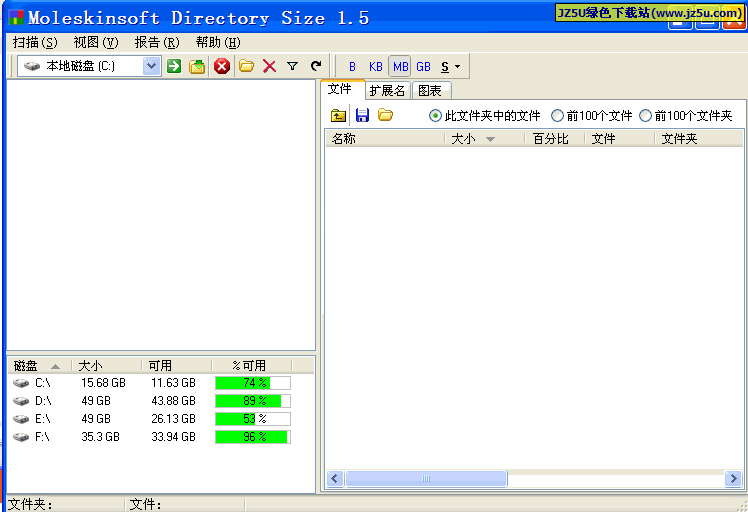Click the C:\ drive disk icon
The height and width of the screenshot is (512, 748).
(21, 383)
